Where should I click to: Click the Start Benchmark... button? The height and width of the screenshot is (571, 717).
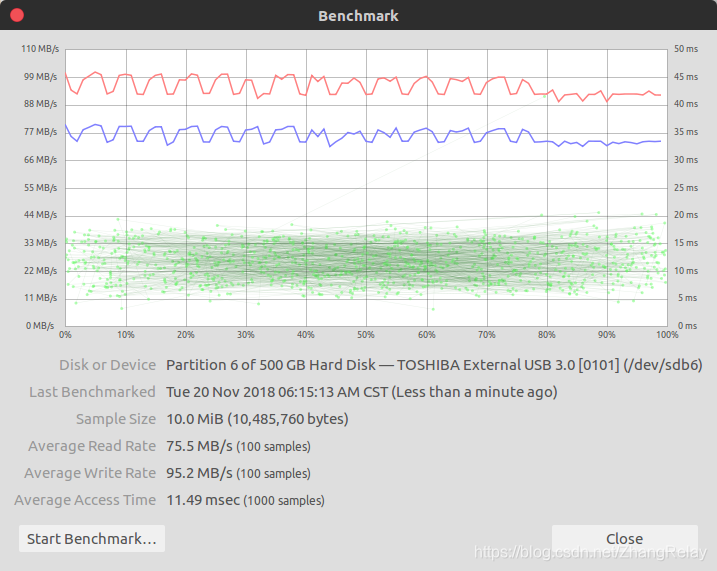coord(91,539)
